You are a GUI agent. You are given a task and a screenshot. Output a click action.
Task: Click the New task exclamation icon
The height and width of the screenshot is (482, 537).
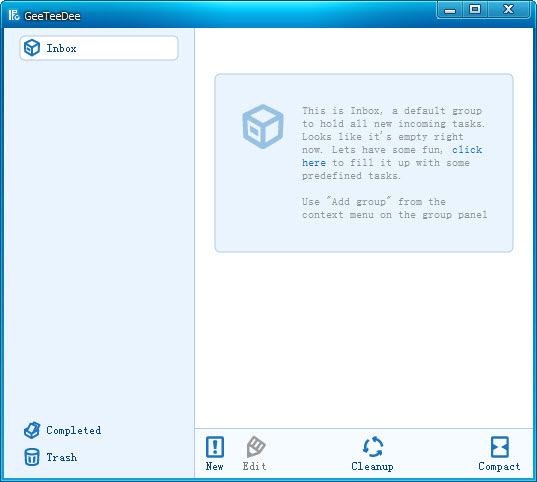click(215, 447)
